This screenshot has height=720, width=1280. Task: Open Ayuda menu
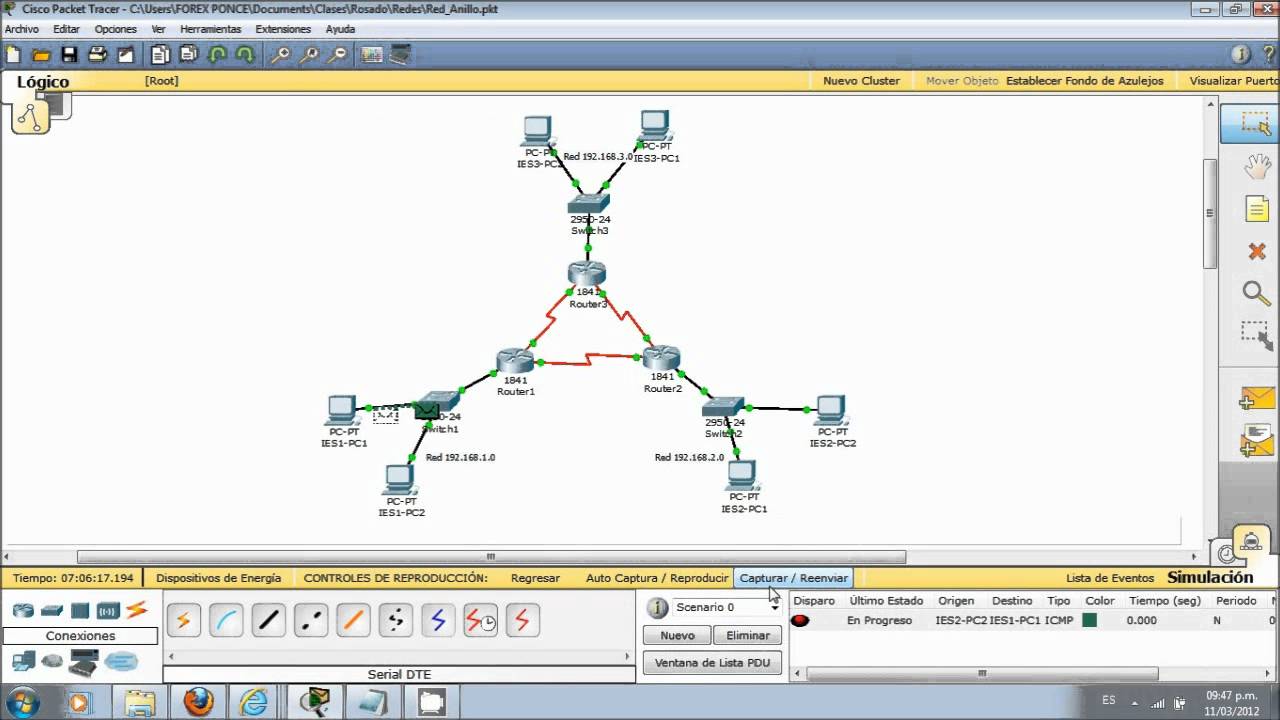340,29
